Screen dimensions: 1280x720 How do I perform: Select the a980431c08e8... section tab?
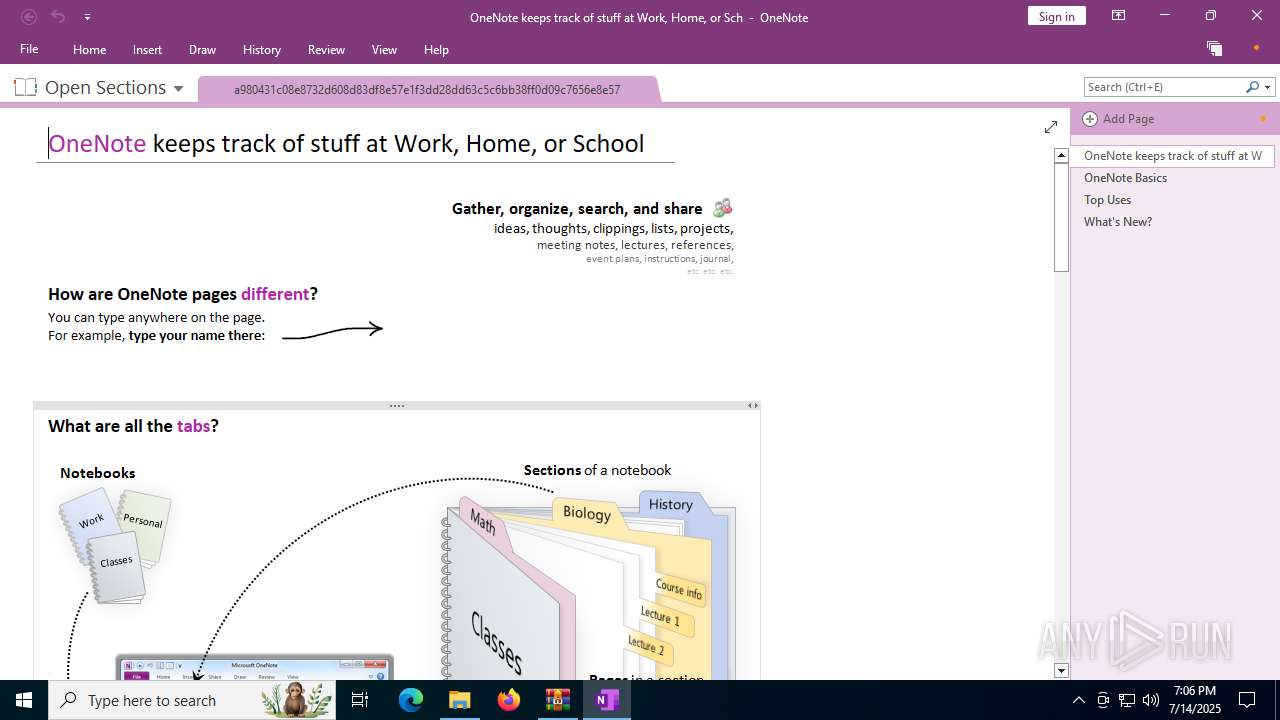427,90
